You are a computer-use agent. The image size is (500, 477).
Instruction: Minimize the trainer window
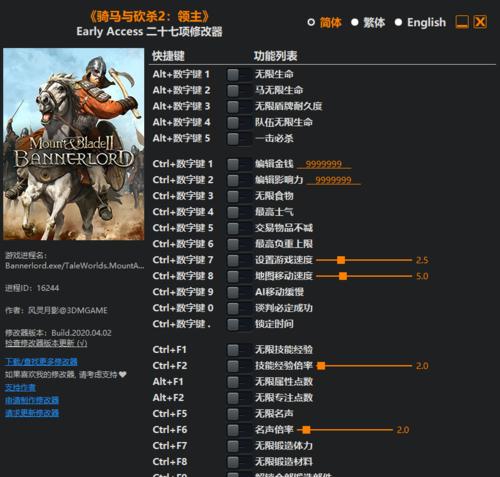(x=462, y=22)
